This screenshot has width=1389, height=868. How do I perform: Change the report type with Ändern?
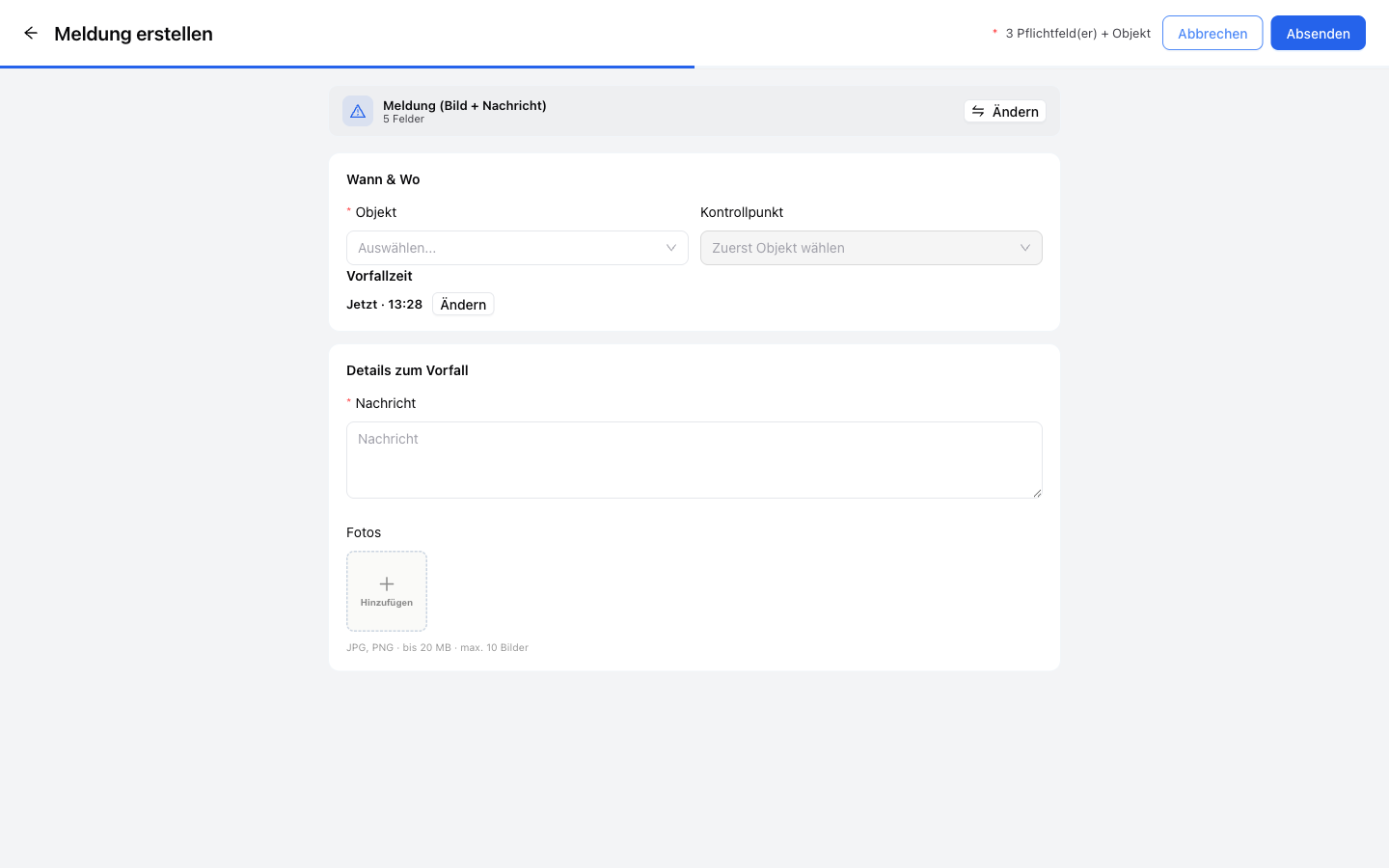tap(1005, 112)
